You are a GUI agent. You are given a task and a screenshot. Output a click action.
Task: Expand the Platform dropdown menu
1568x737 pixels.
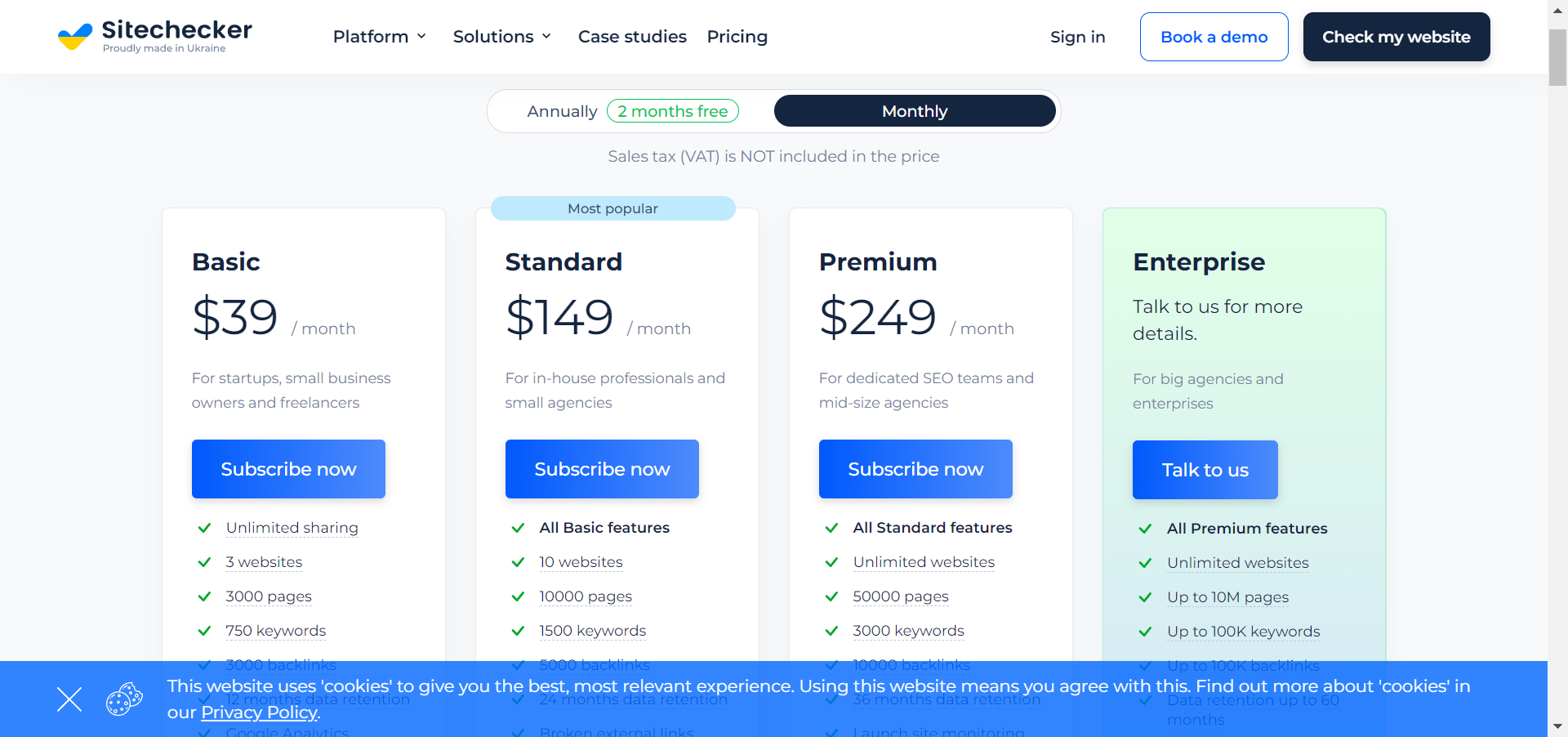[x=380, y=37]
